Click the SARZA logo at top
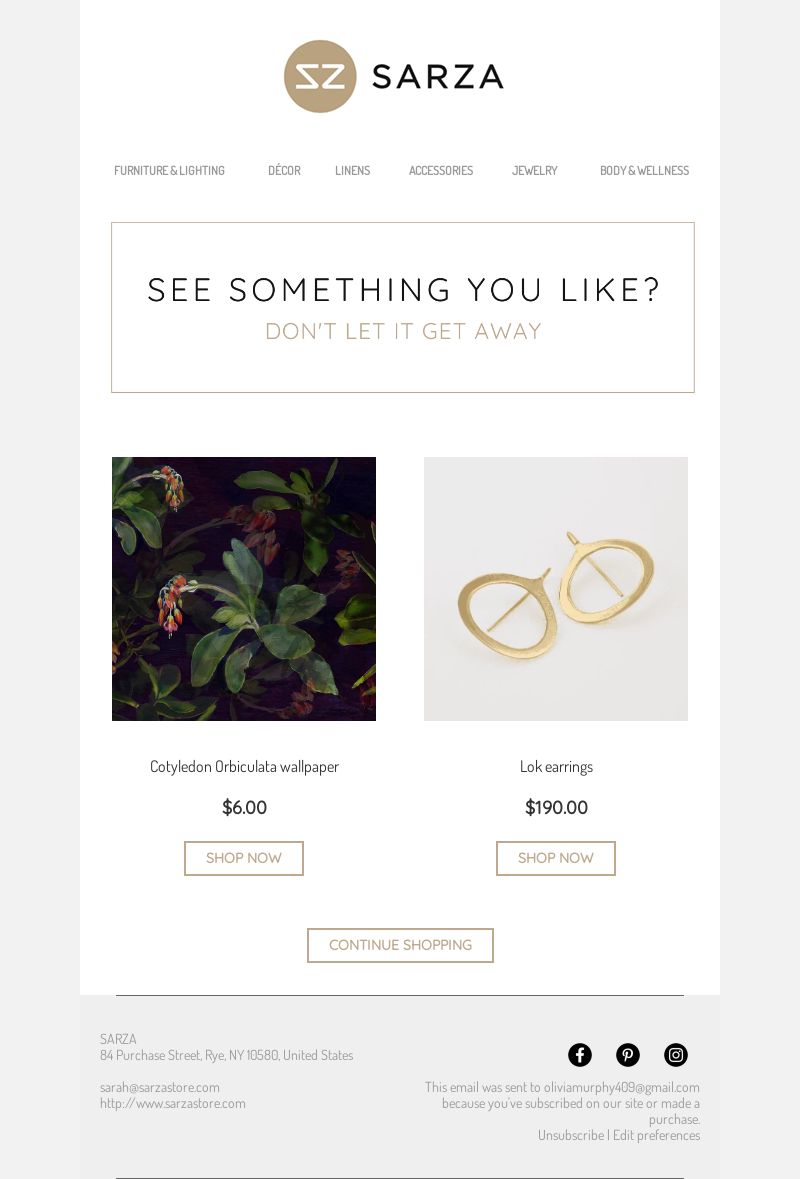This screenshot has width=800, height=1179. pyautogui.click(x=393, y=77)
